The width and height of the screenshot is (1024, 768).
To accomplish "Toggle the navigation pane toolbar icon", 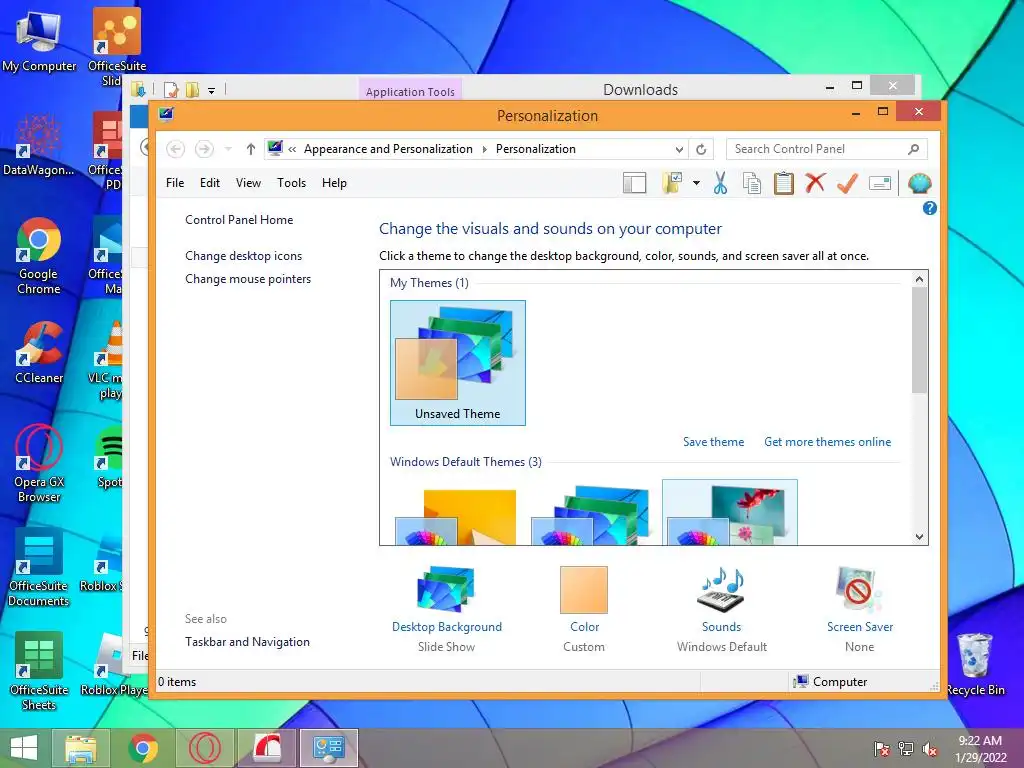I will 634,184.
